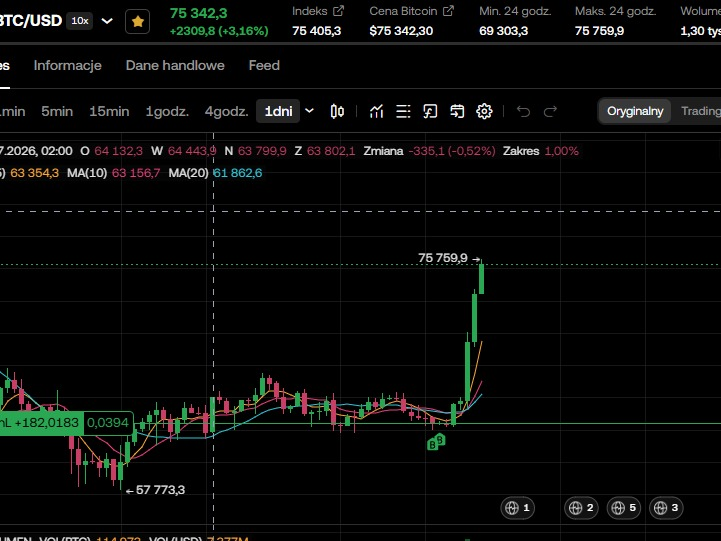Switch to the Feed tab
721x541 pixels.
coord(264,65)
